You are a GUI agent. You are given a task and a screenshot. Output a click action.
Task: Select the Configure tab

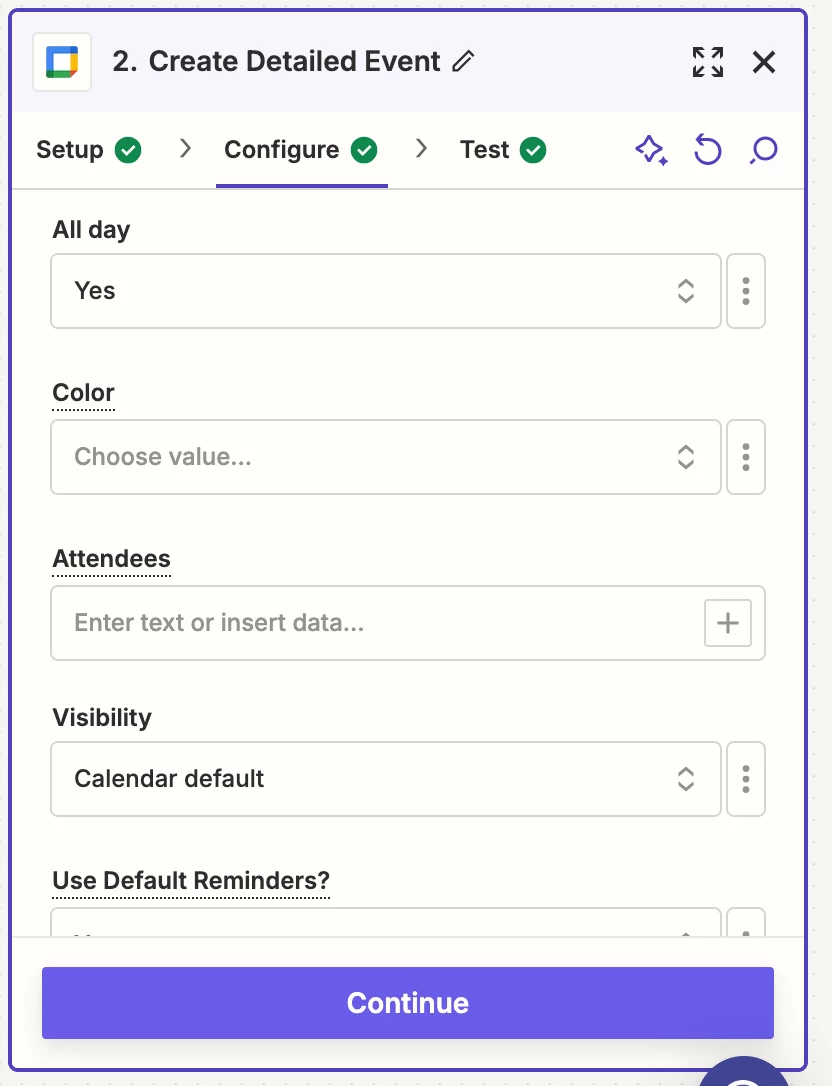coord(300,150)
